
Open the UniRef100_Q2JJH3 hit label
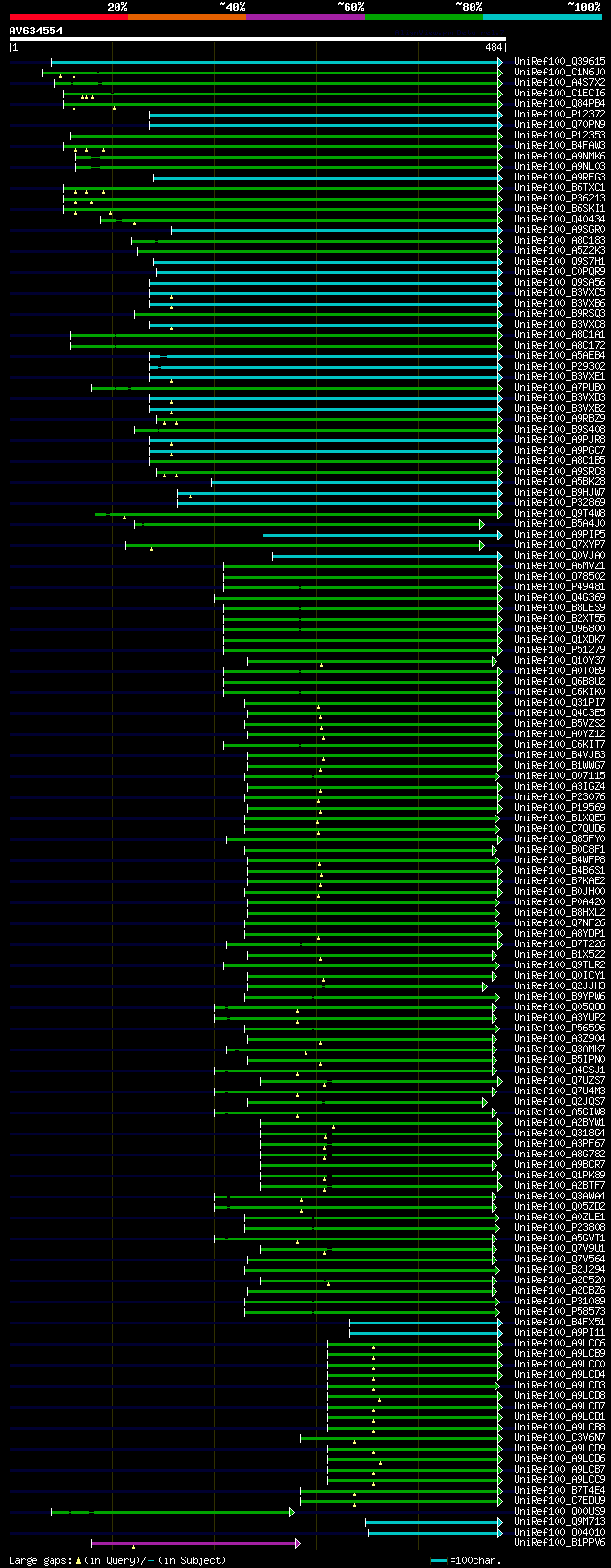(x=559, y=985)
